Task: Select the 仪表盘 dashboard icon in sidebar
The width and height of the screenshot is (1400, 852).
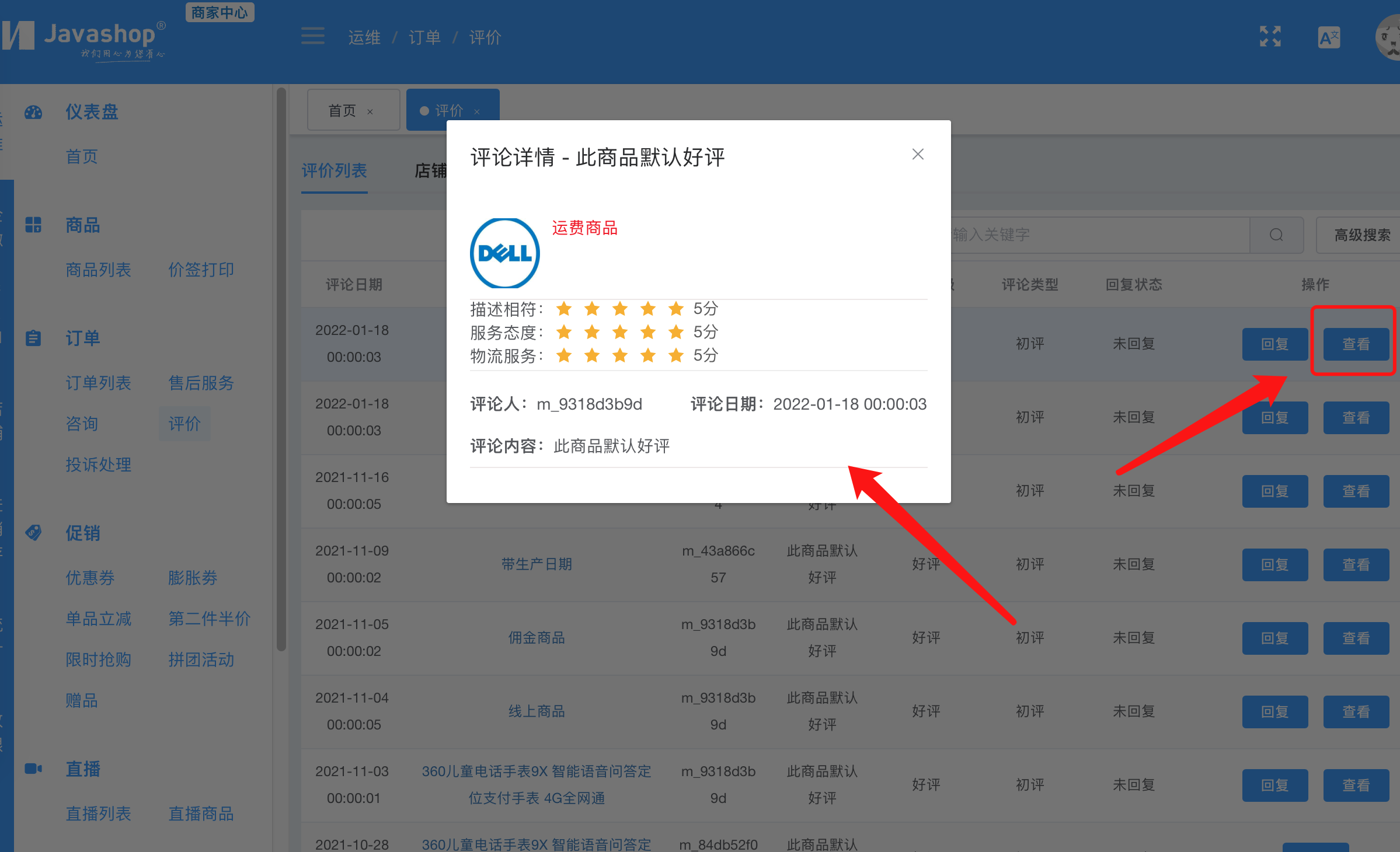Action: (33, 112)
